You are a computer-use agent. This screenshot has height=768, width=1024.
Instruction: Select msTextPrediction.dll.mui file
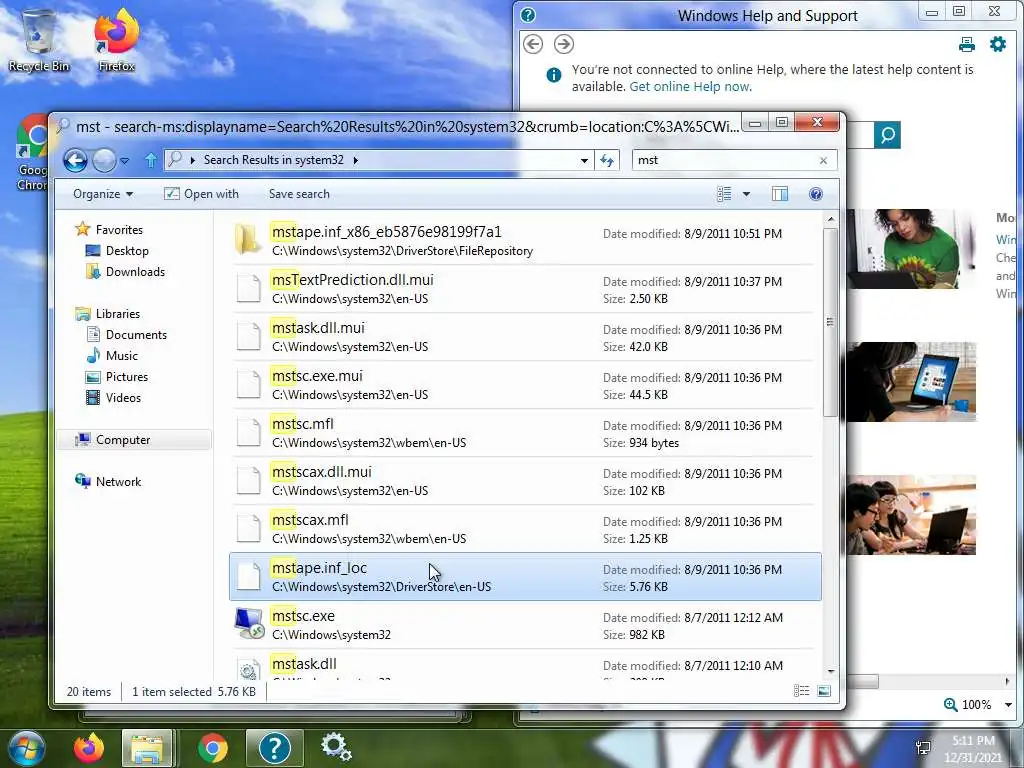pos(524,289)
